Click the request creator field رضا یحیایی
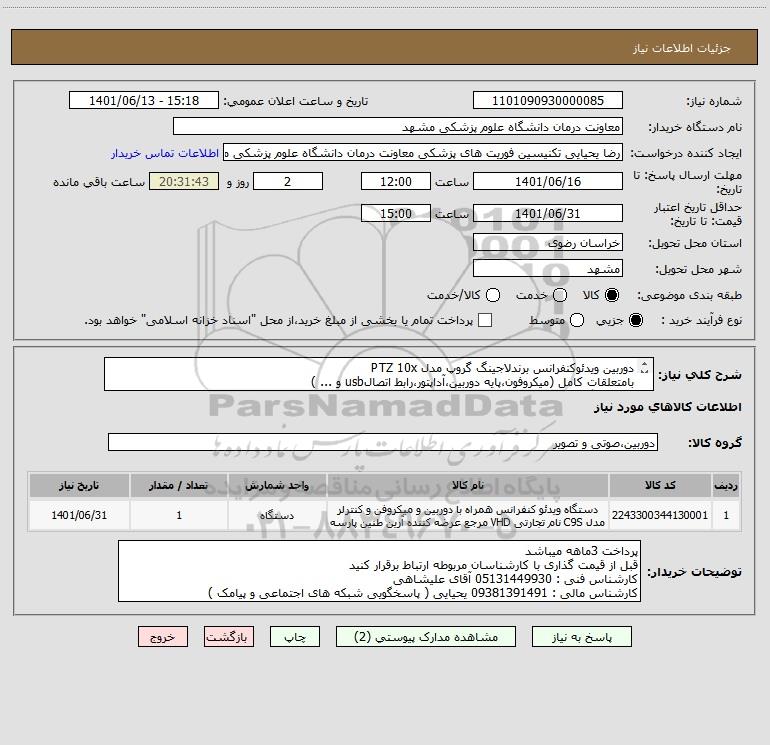 pos(423,153)
